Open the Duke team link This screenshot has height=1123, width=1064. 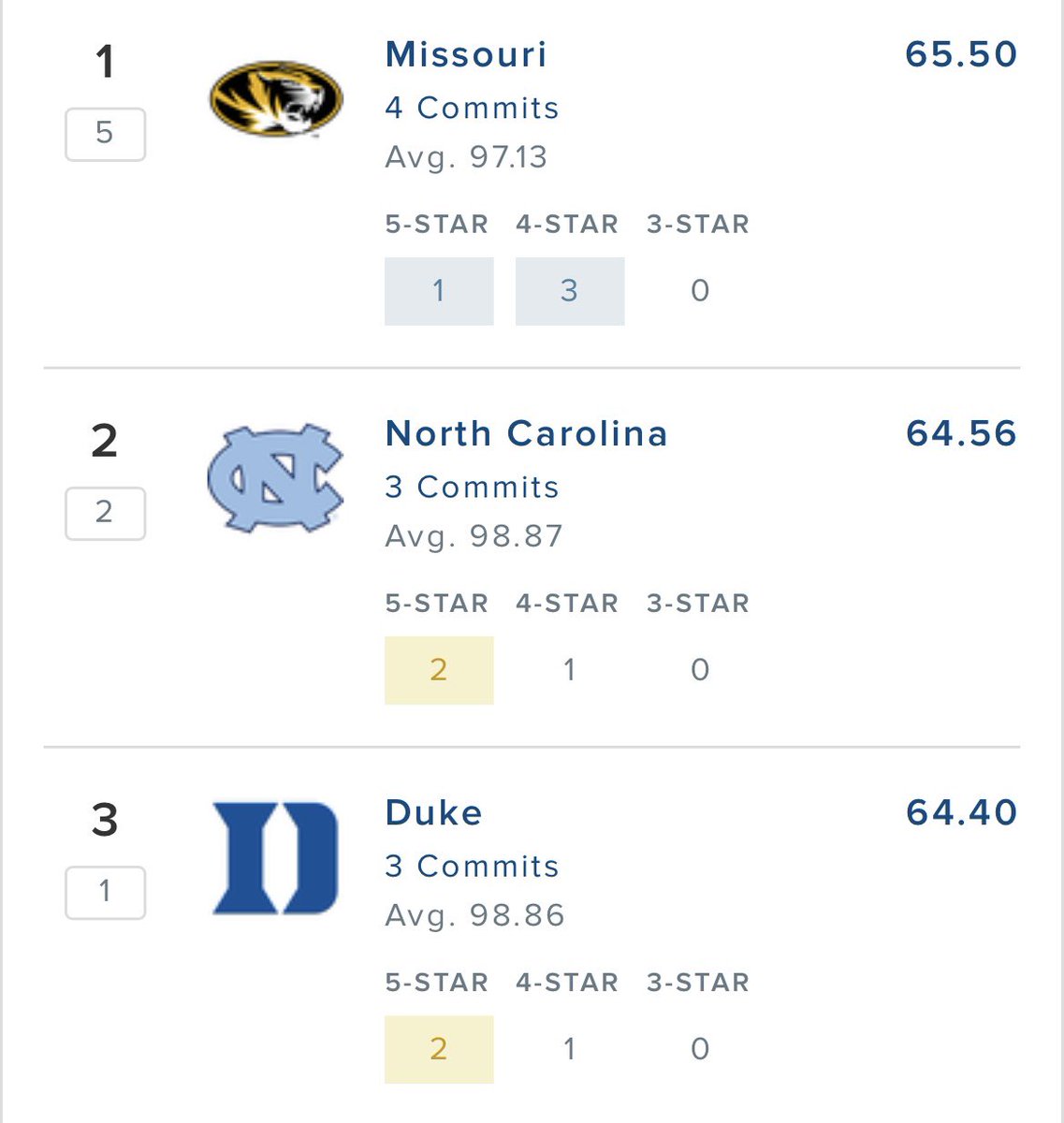point(434,812)
